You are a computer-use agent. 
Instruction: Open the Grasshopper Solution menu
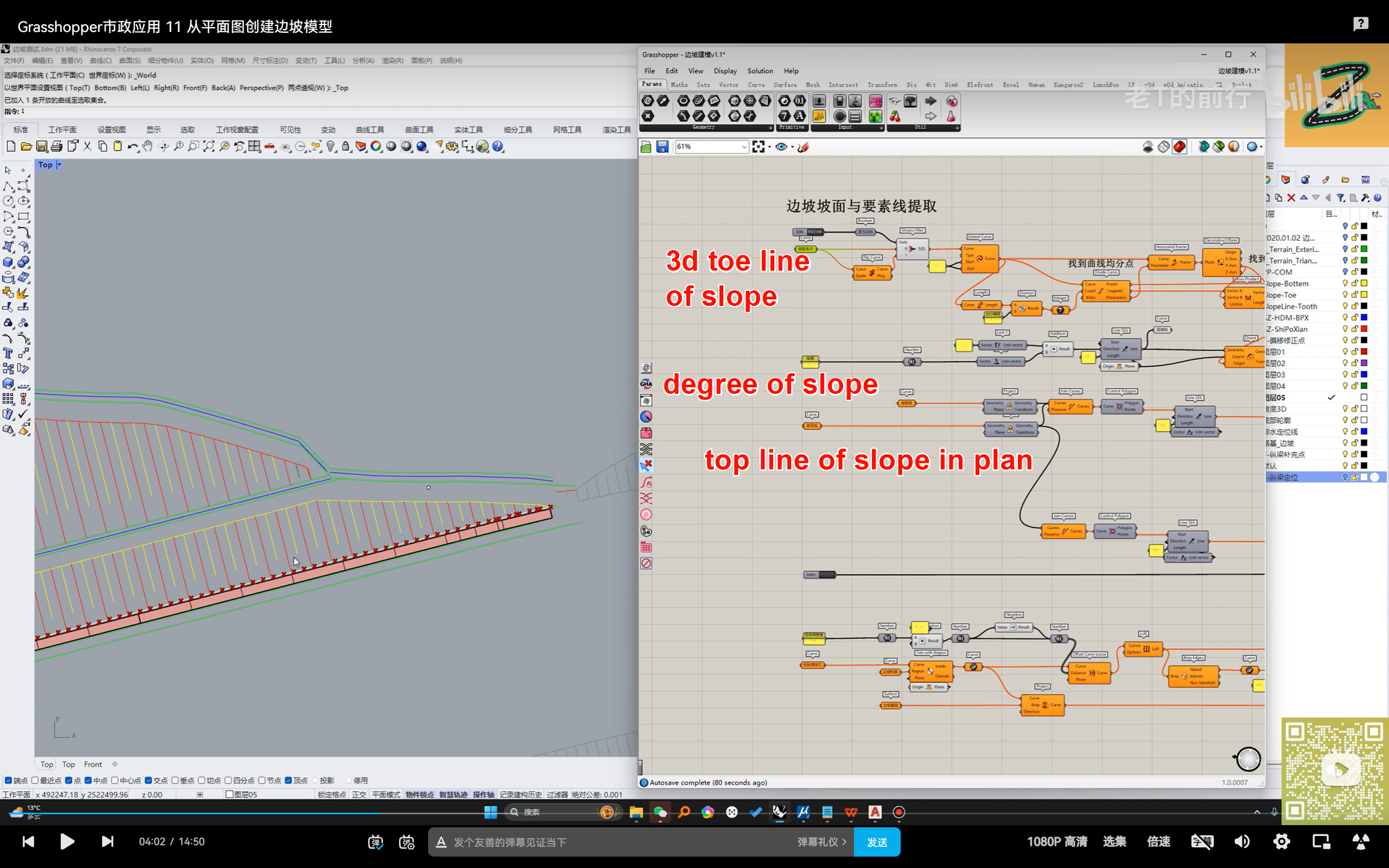760,71
